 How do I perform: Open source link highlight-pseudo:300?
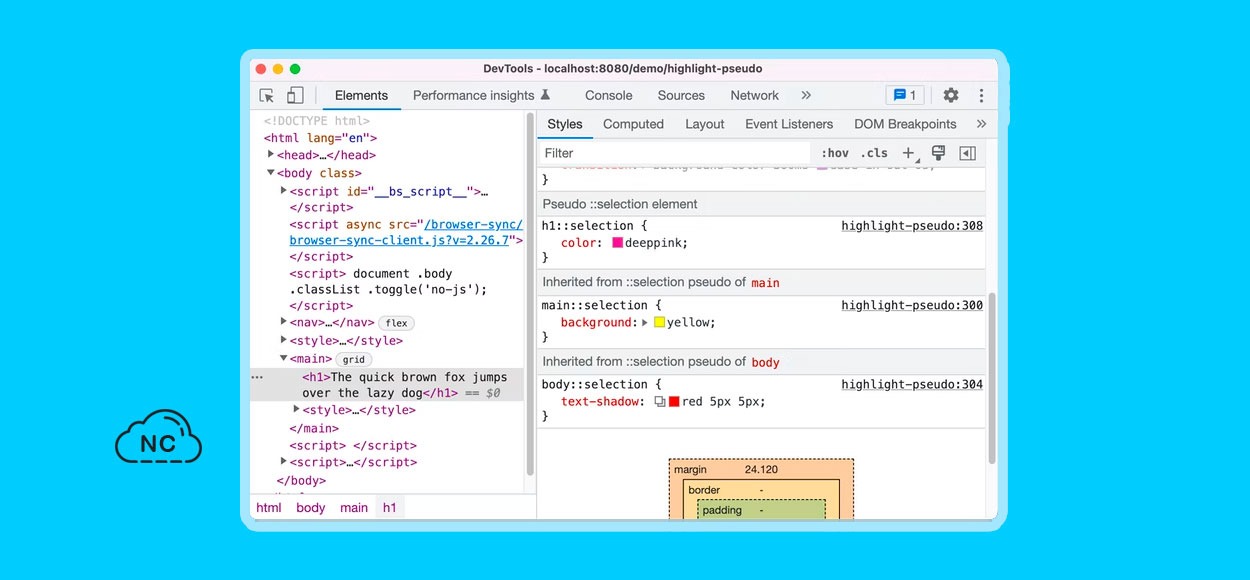pyautogui.click(x=912, y=305)
